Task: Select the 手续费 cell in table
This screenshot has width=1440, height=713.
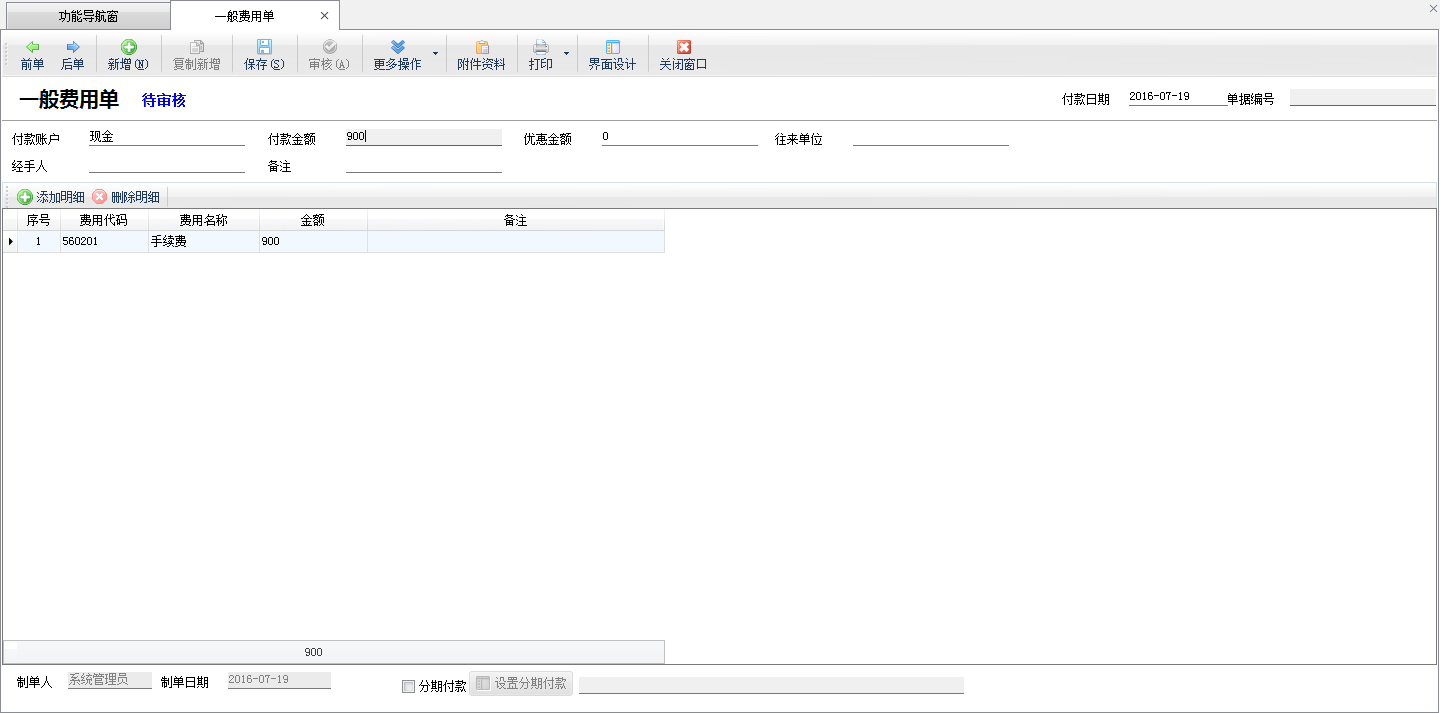Action: 203,242
